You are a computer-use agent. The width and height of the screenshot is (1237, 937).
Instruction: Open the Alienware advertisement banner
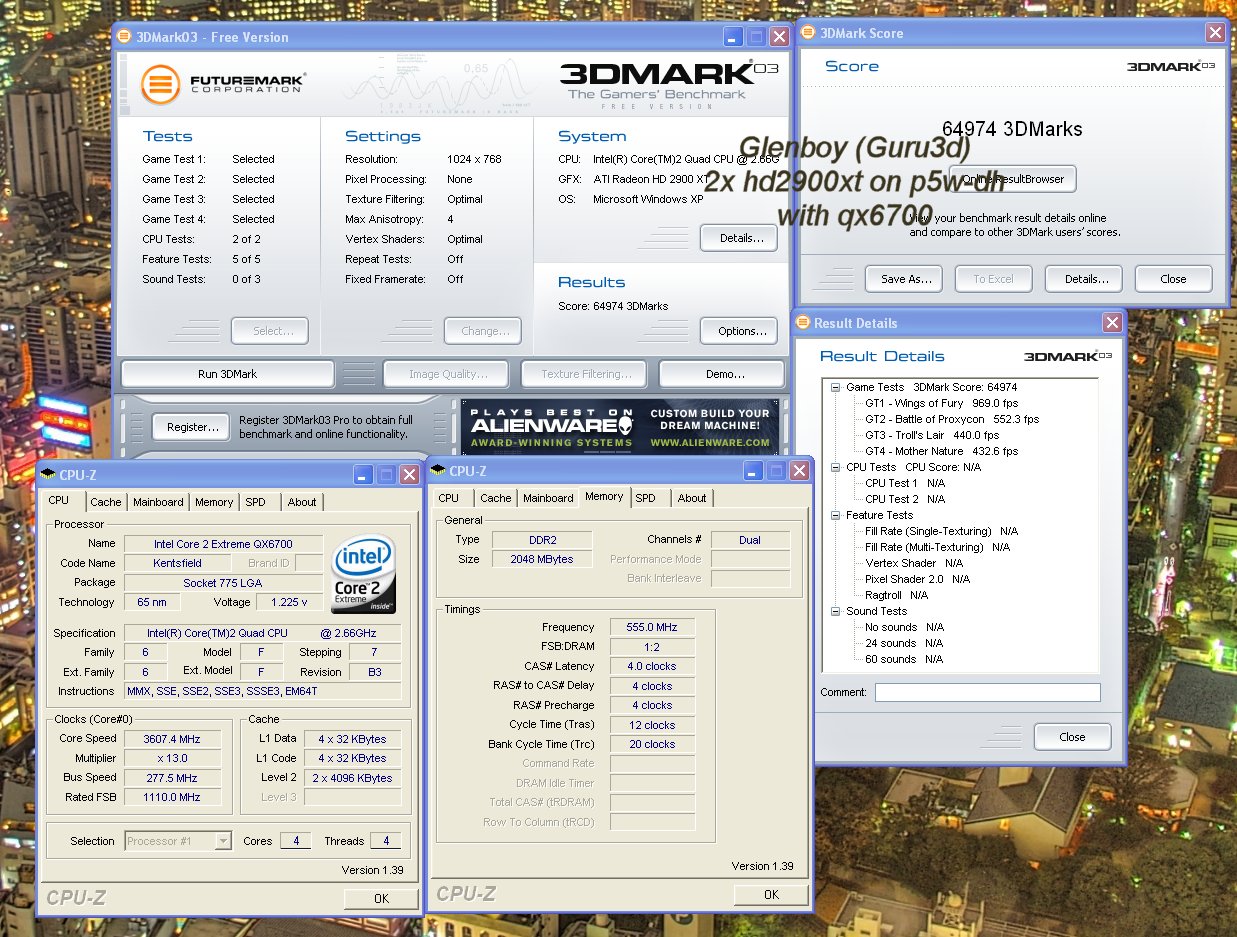[x=620, y=427]
